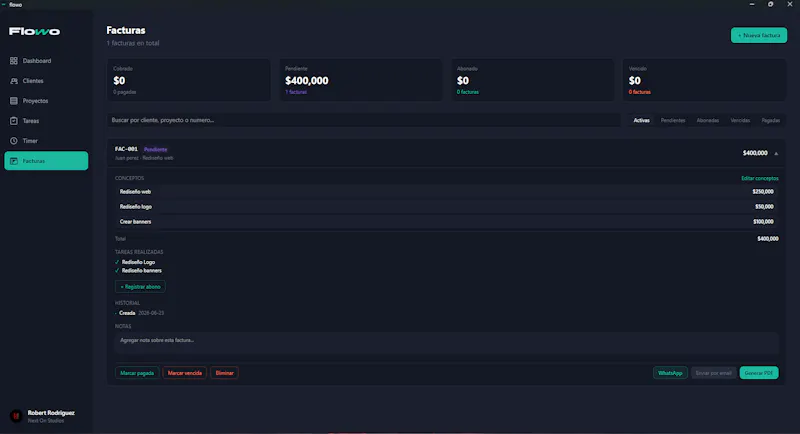800x434 pixels.
Task: Open the Pendiente $400,000 summary card
Action: pyautogui.click(x=361, y=80)
